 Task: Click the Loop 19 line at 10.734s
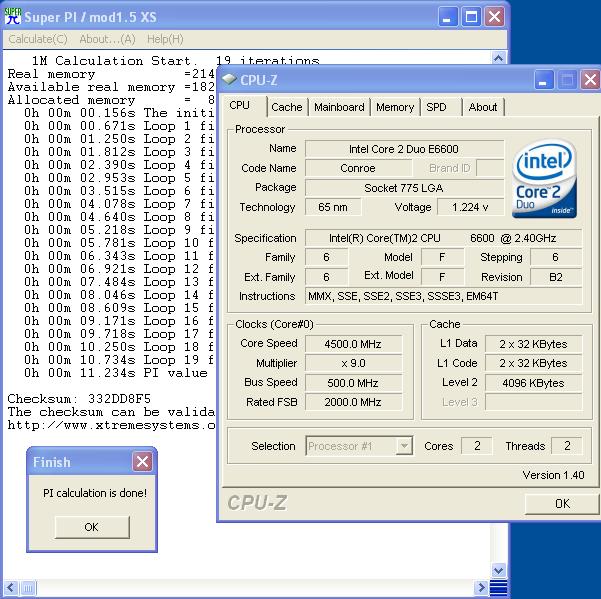(x=119, y=360)
